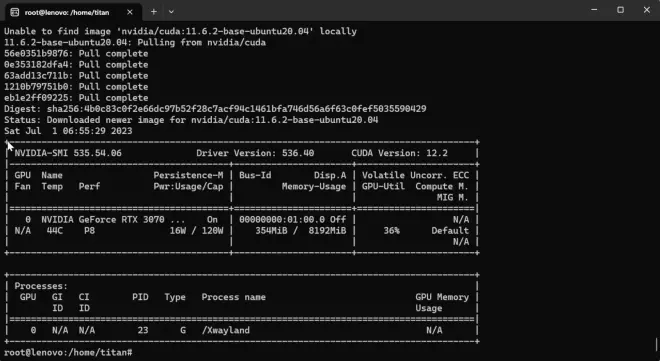Open a new terminal tab
This screenshot has width=660, height=361.
point(154,12)
